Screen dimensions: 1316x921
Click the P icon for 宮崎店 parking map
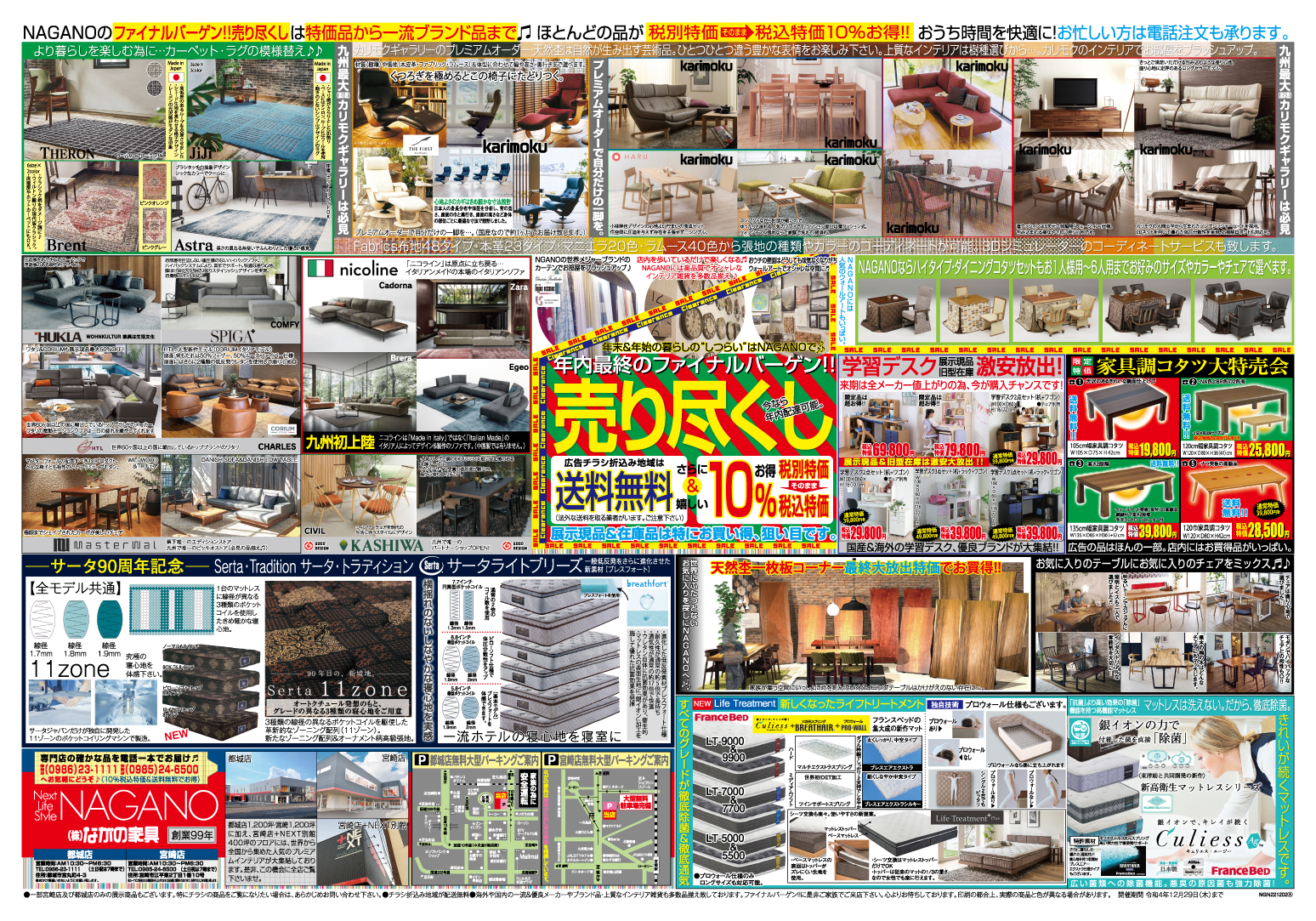[x=551, y=760]
